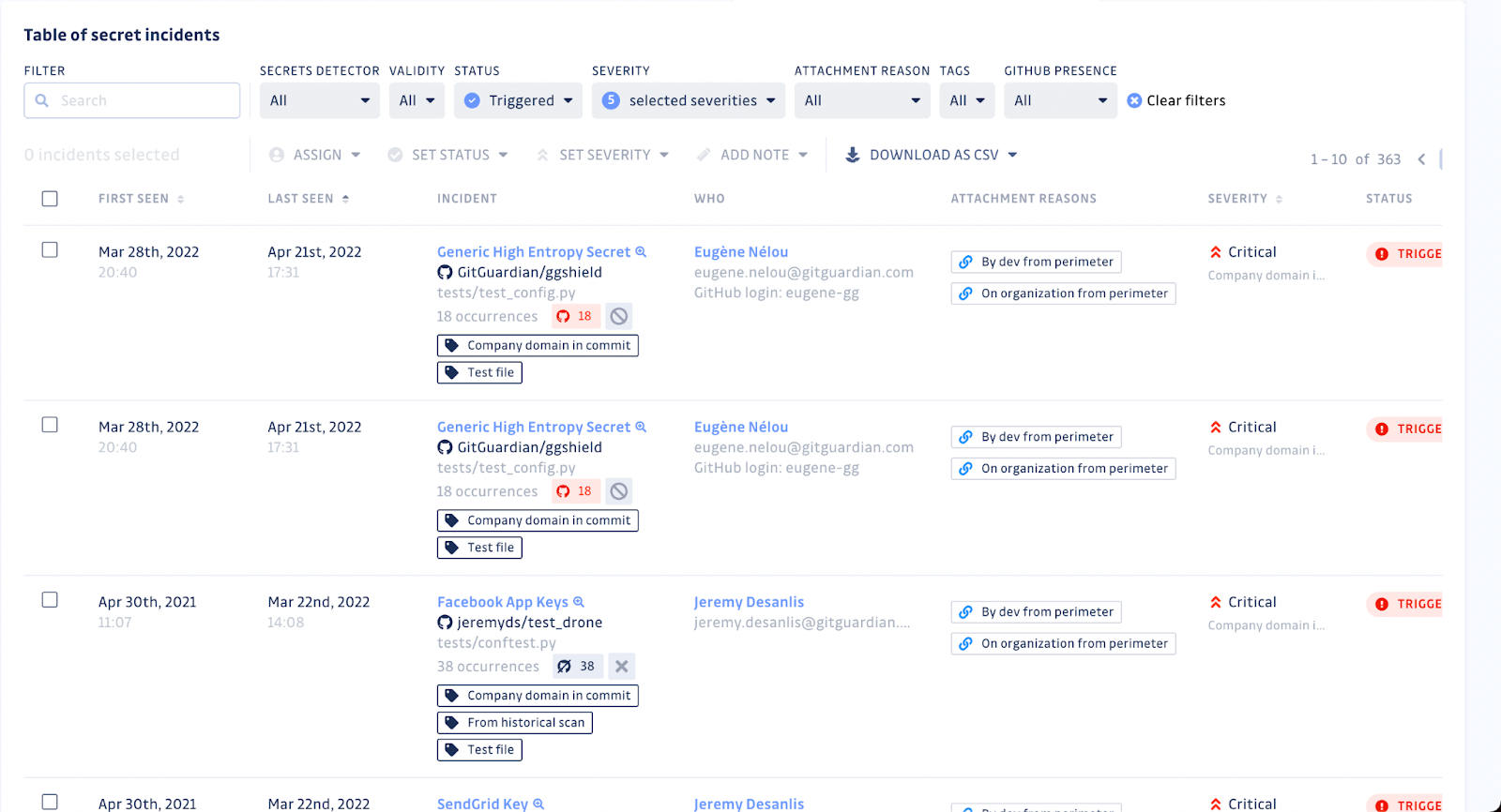This screenshot has height=812, width=1501.
Task: Check the Facebook App Keys incident row
Action: tap(50, 600)
